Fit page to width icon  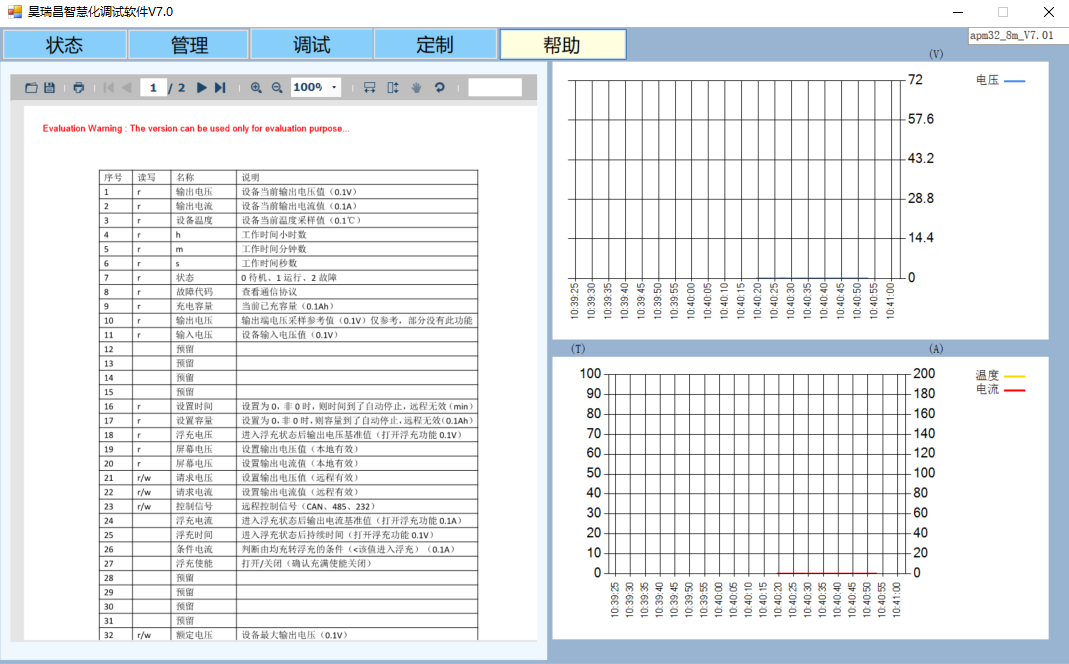click(369, 88)
